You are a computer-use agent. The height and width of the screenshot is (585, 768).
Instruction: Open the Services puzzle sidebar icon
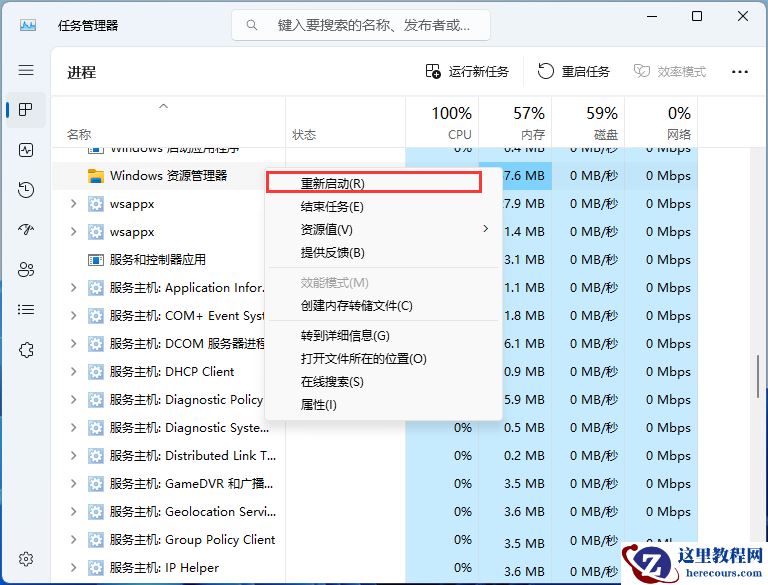coord(26,350)
